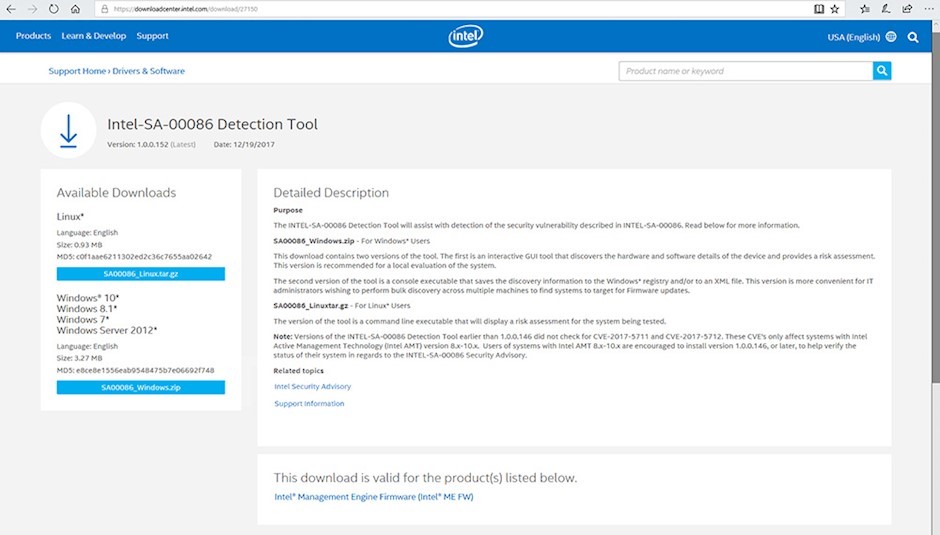Download SA00086_Windows.zip
This screenshot has width=940, height=535.
coord(141,387)
